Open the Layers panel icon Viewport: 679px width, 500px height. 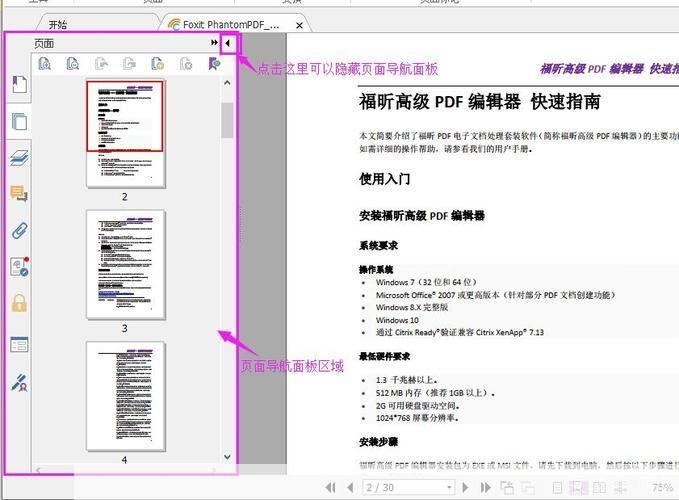(x=19, y=158)
